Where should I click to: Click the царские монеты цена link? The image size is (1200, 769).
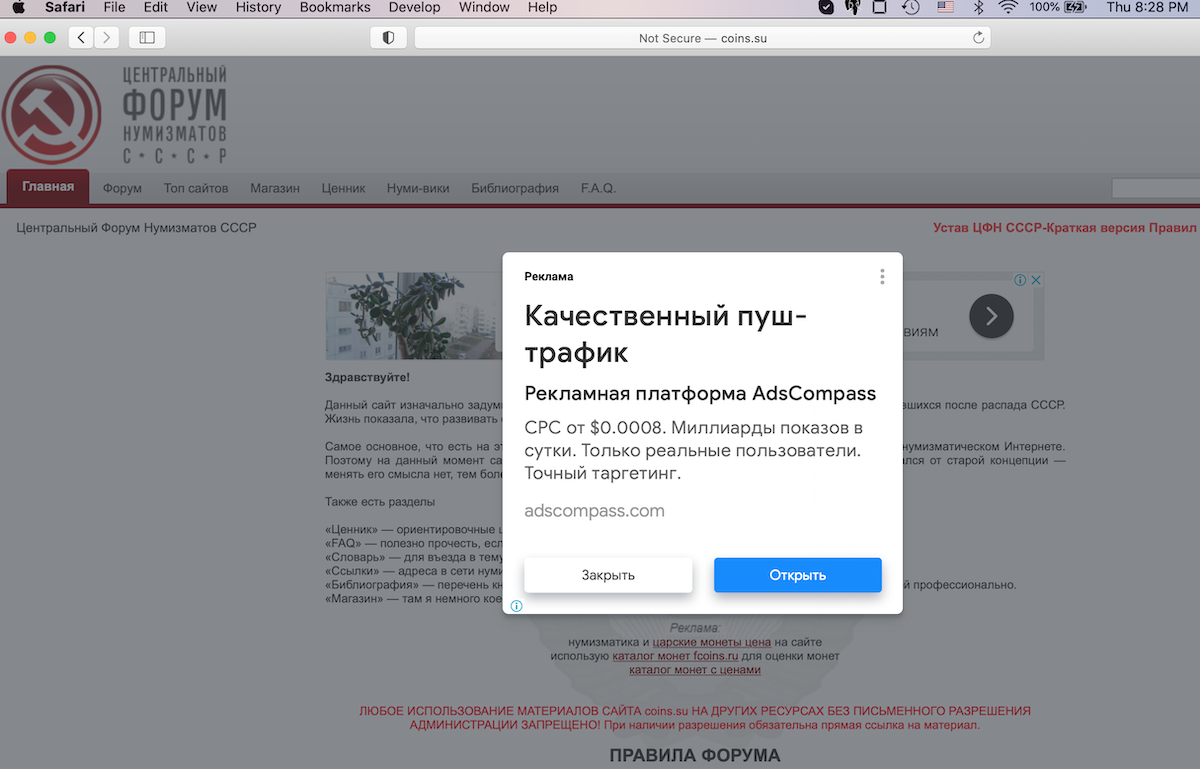[x=712, y=642]
